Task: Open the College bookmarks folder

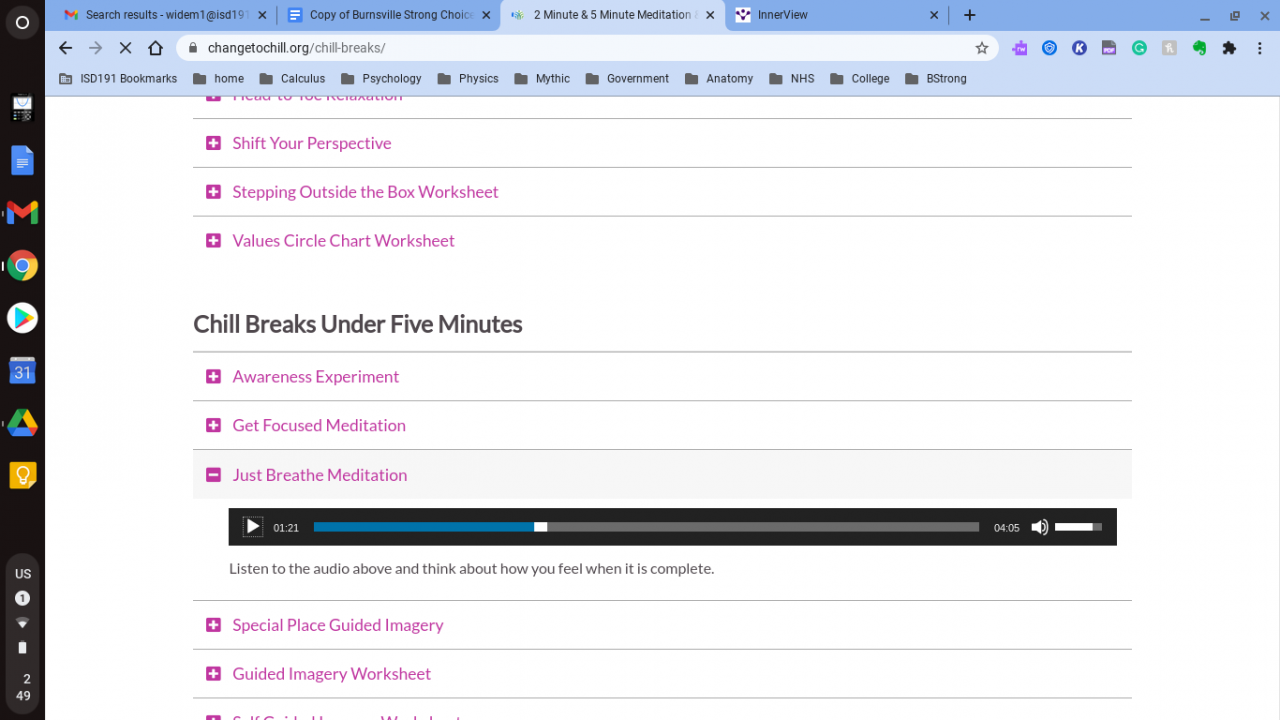Action: pyautogui.click(x=859, y=79)
